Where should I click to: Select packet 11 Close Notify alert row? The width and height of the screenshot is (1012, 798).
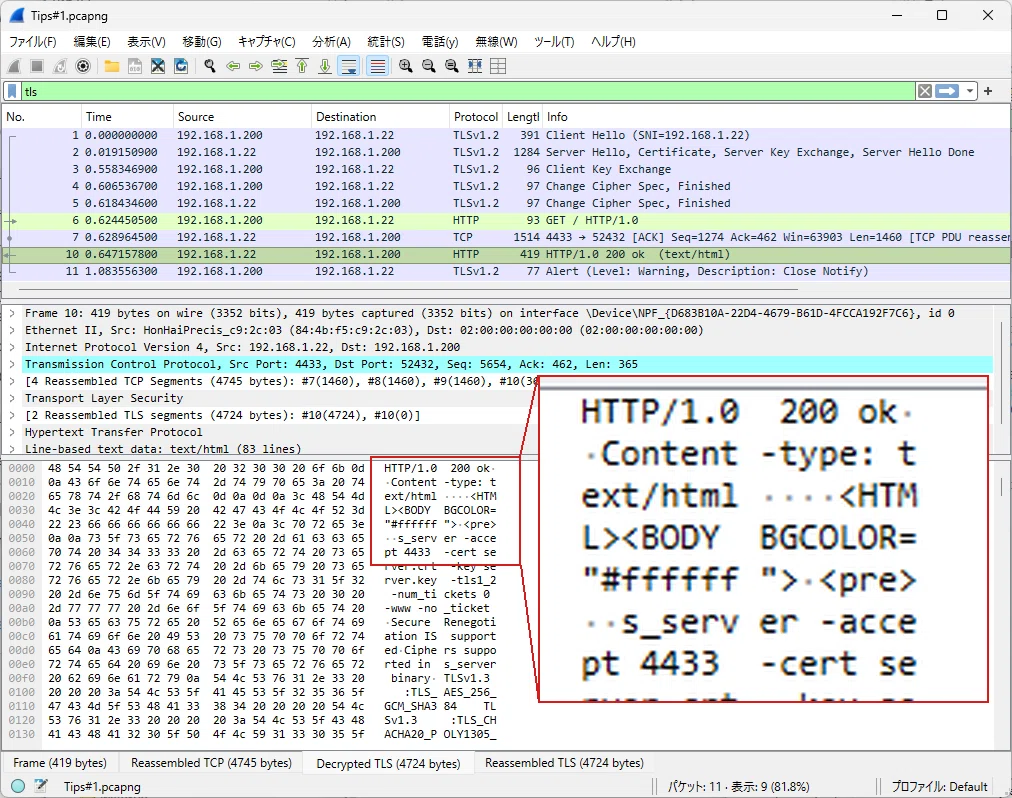[505, 271]
